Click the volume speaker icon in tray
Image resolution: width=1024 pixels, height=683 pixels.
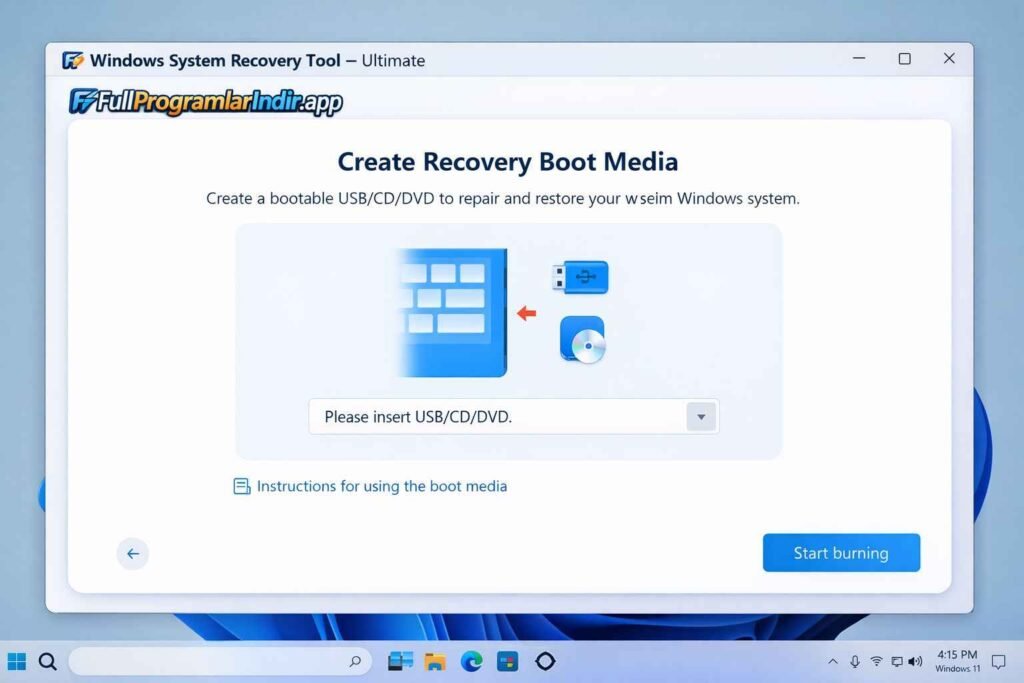click(915, 661)
